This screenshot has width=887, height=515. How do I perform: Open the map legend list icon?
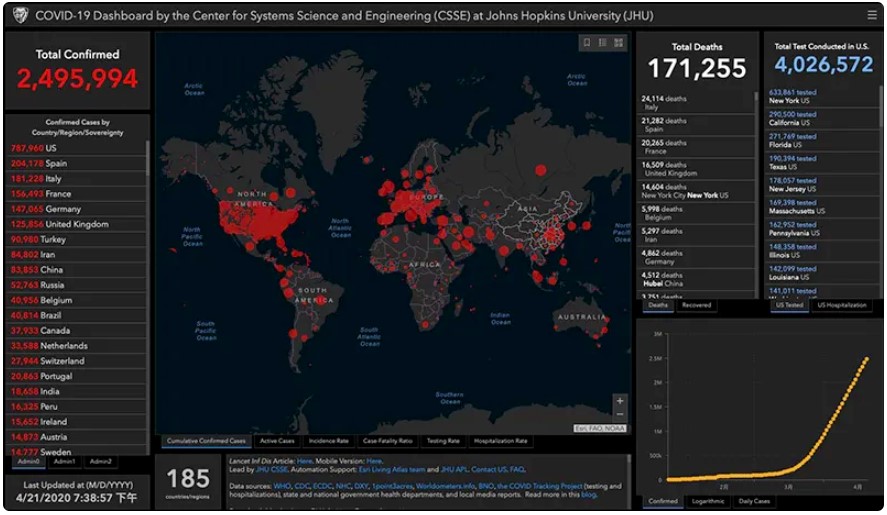coord(602,42)
